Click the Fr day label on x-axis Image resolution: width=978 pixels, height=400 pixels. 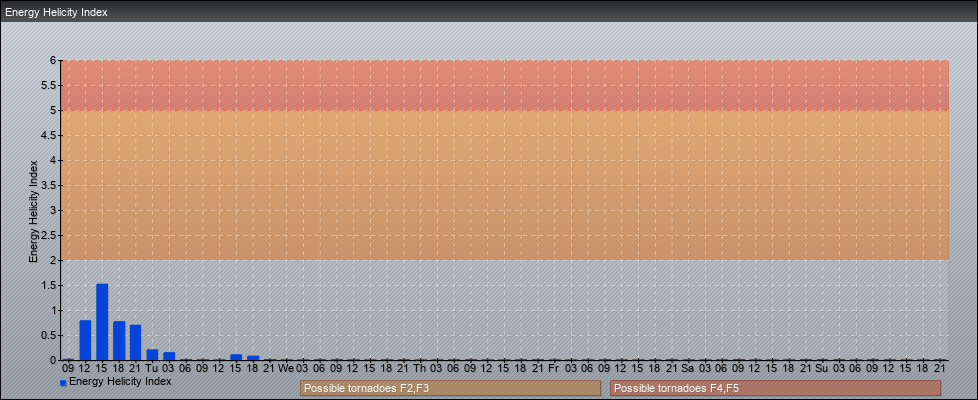553,368
